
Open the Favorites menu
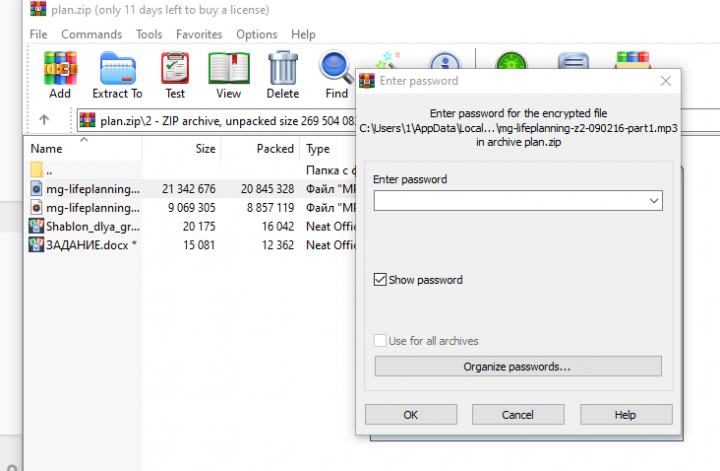click(199, 34)
